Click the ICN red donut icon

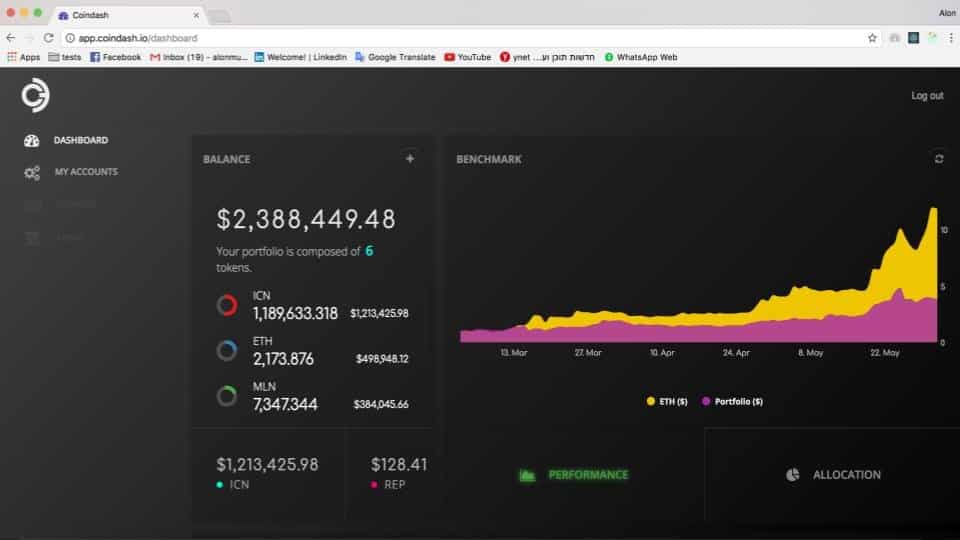(x=227, y=305)
